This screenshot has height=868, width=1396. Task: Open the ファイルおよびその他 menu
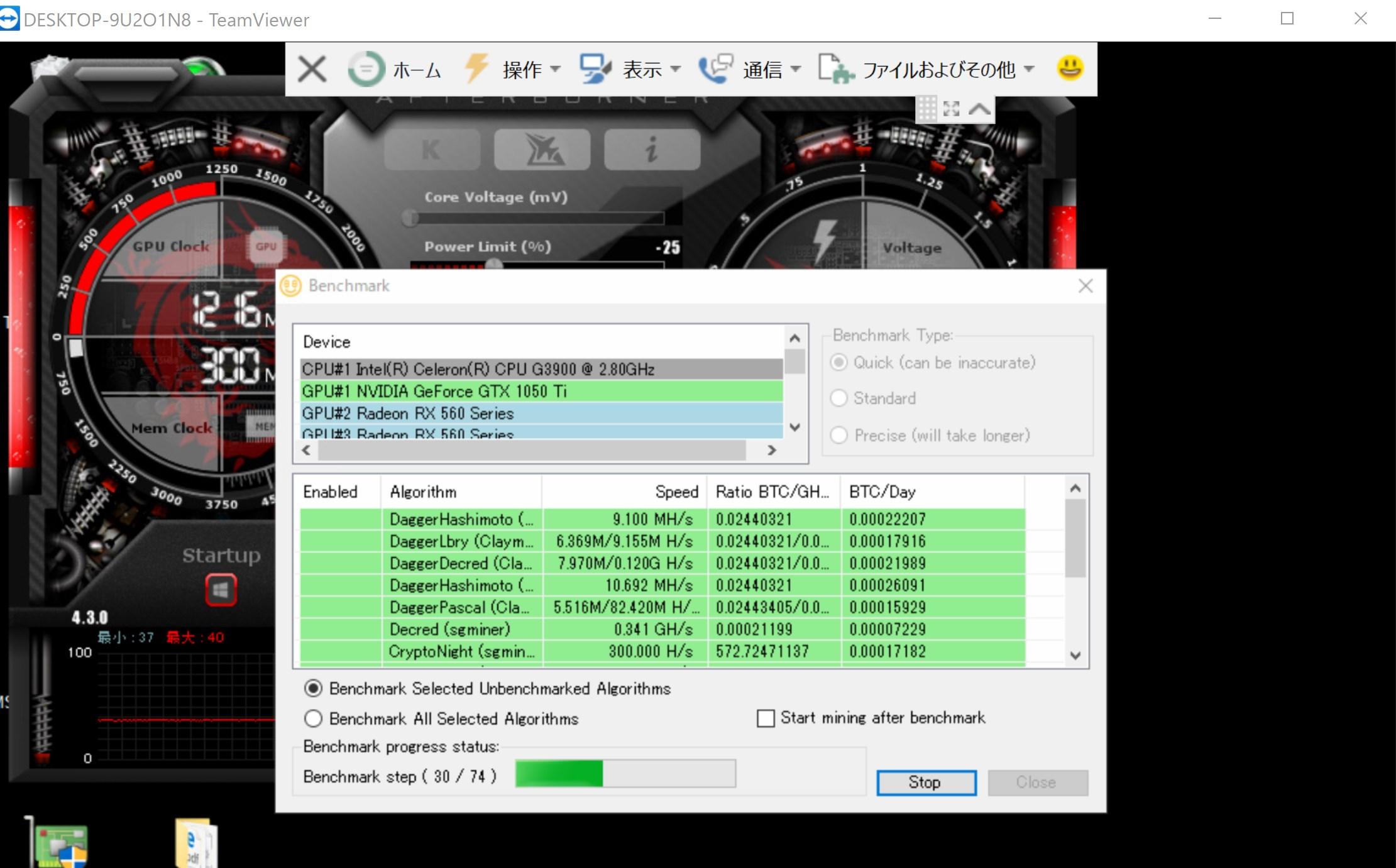[x=938, y=69]
